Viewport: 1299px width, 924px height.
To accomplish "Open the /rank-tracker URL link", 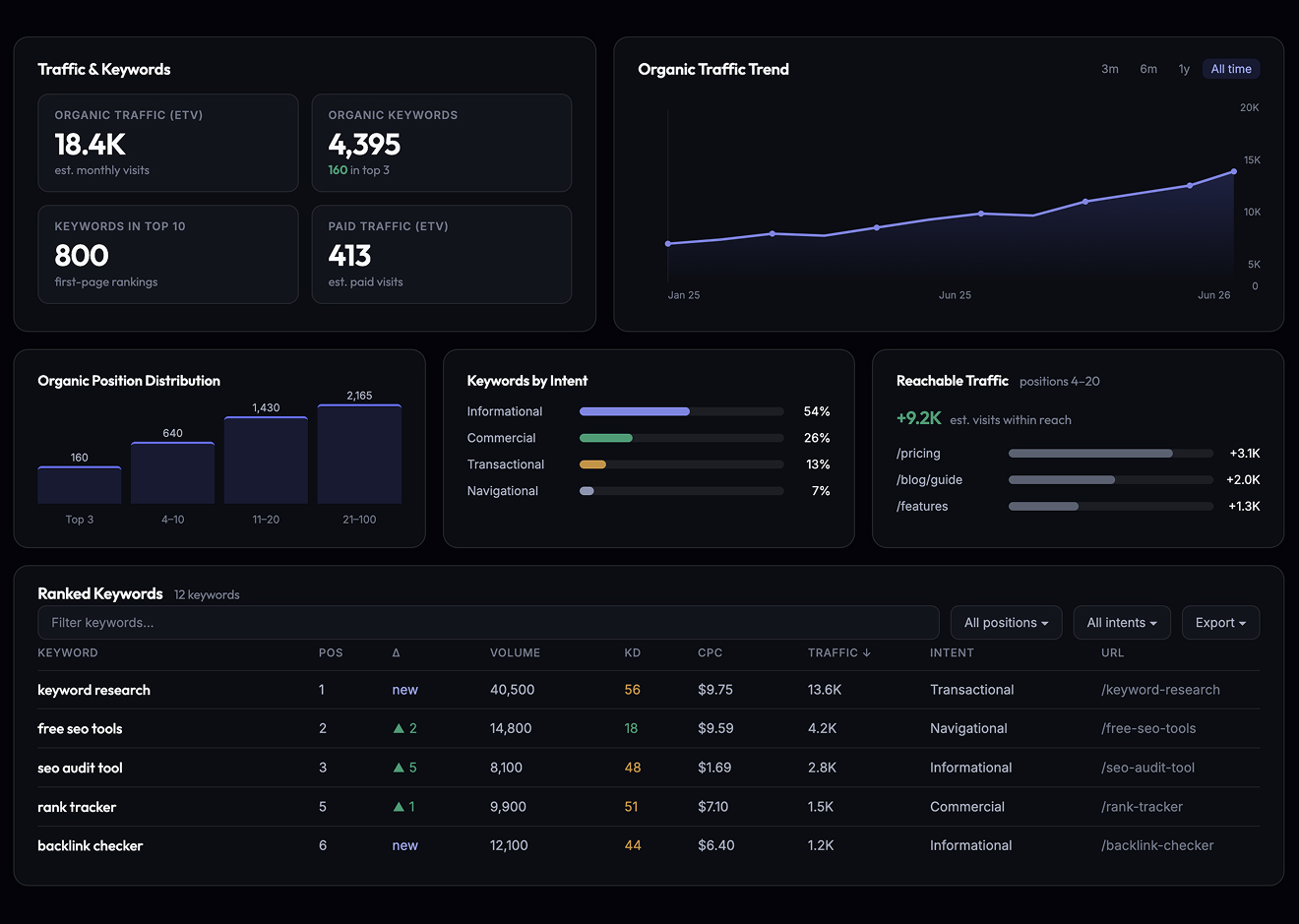I will click(x=1142, y=807).
